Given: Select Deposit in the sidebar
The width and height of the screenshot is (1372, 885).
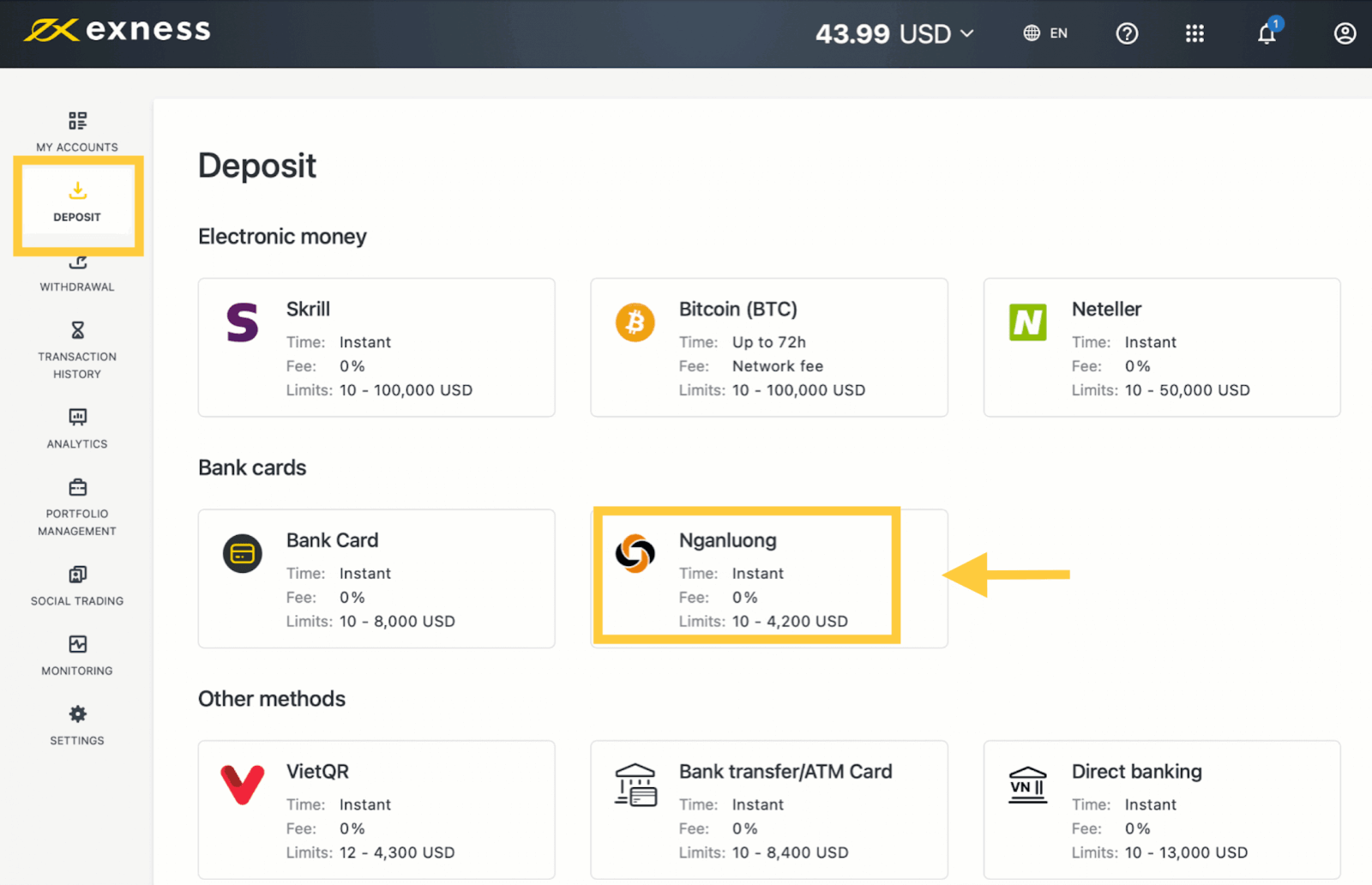Looking at the screenshot, I should pos(77,202).
